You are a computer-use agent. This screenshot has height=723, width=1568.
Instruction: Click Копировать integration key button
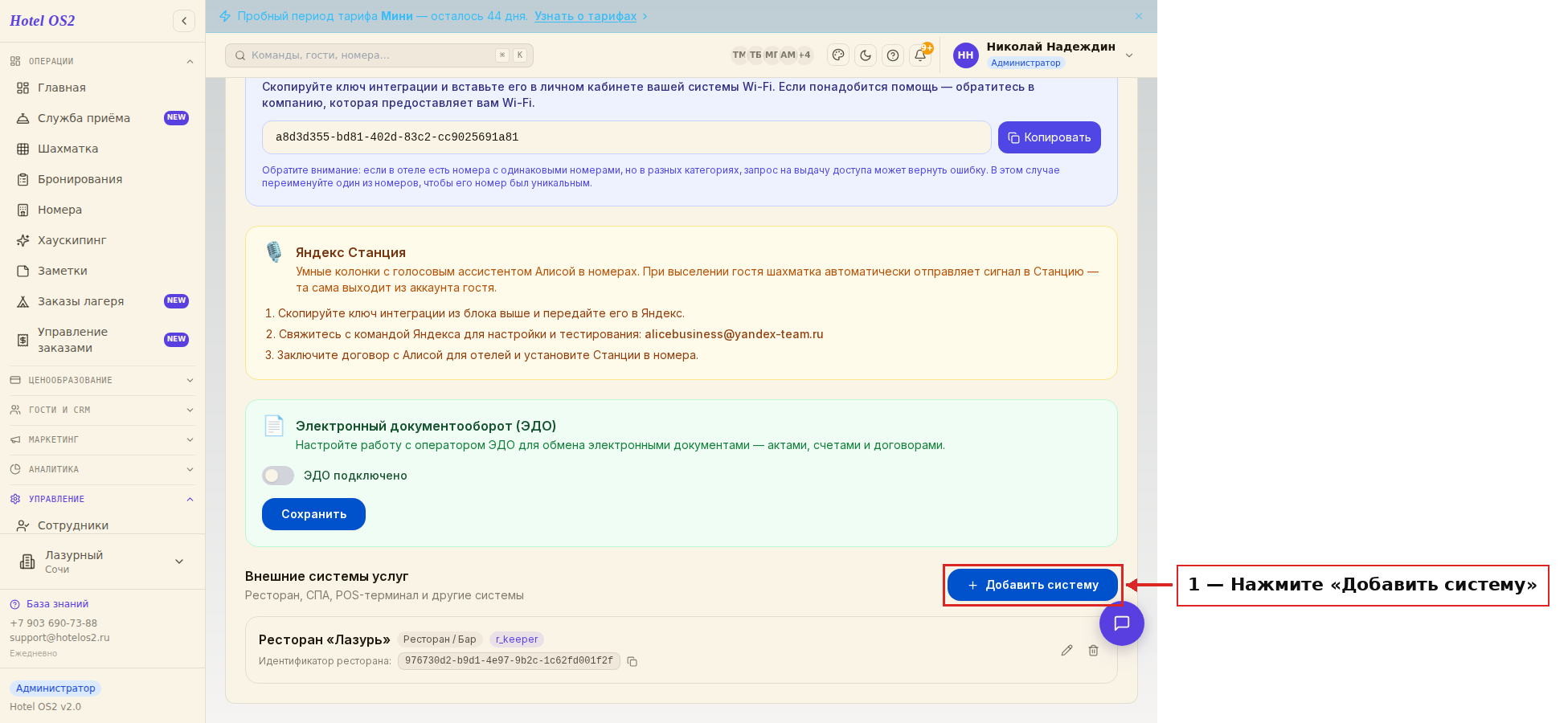coord(1050,137)
